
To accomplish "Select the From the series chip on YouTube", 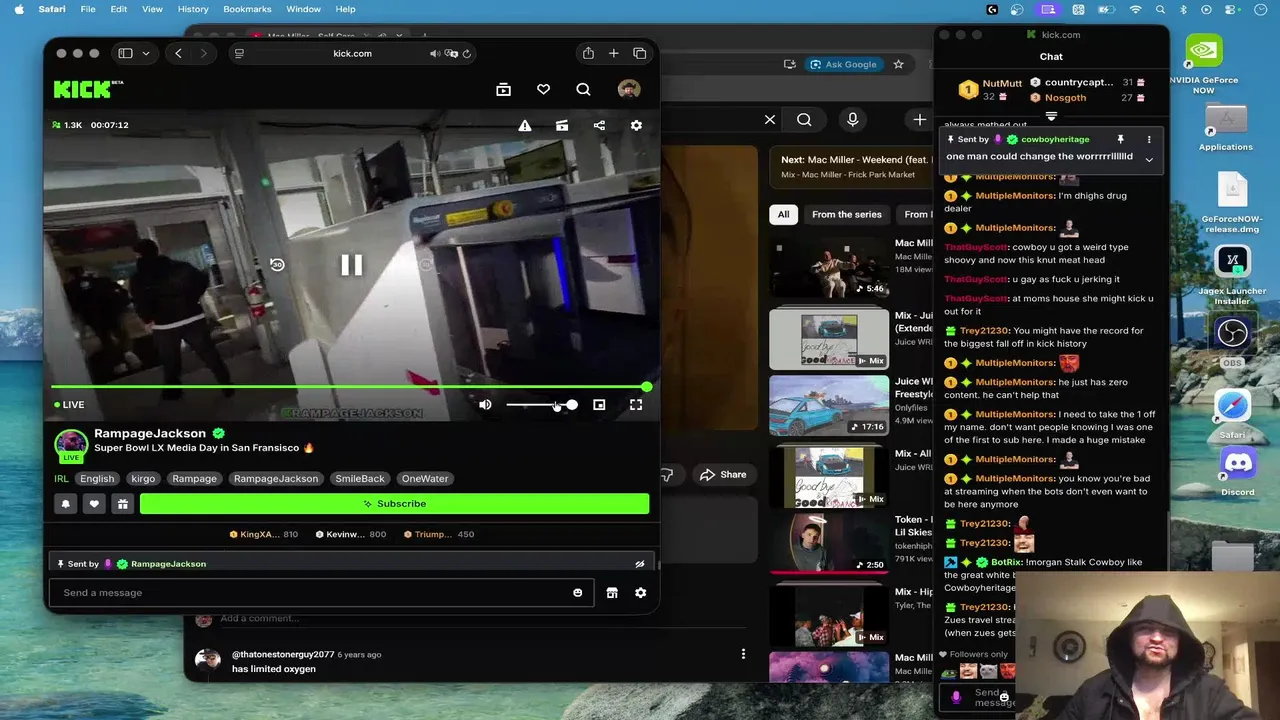I will [847, 214].
